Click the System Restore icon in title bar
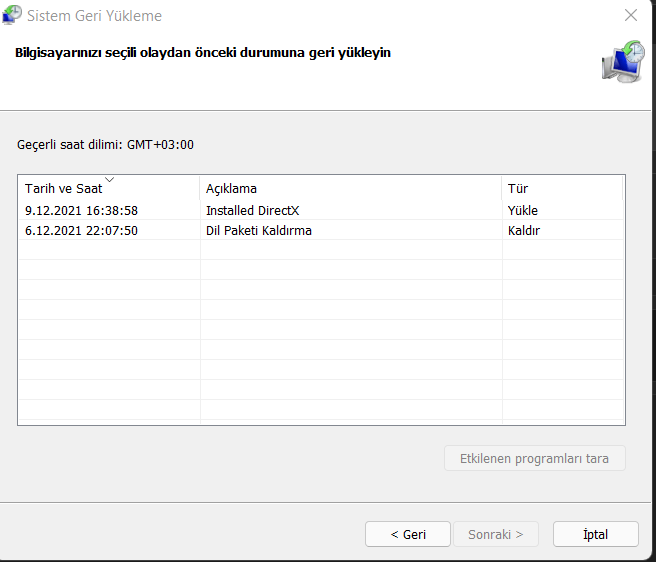The width and height of the screenshot is (656, 562). (13, 16)
